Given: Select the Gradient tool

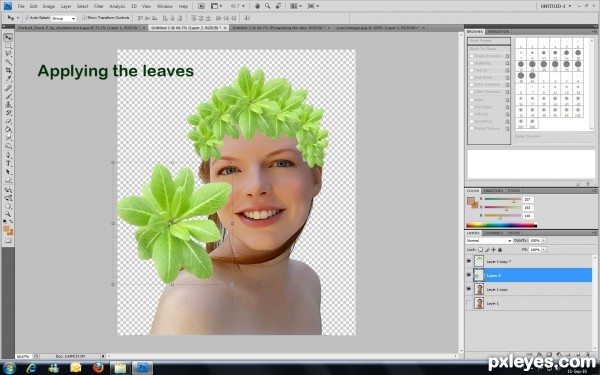Looking at the screenshot, I should coord(8,130).
